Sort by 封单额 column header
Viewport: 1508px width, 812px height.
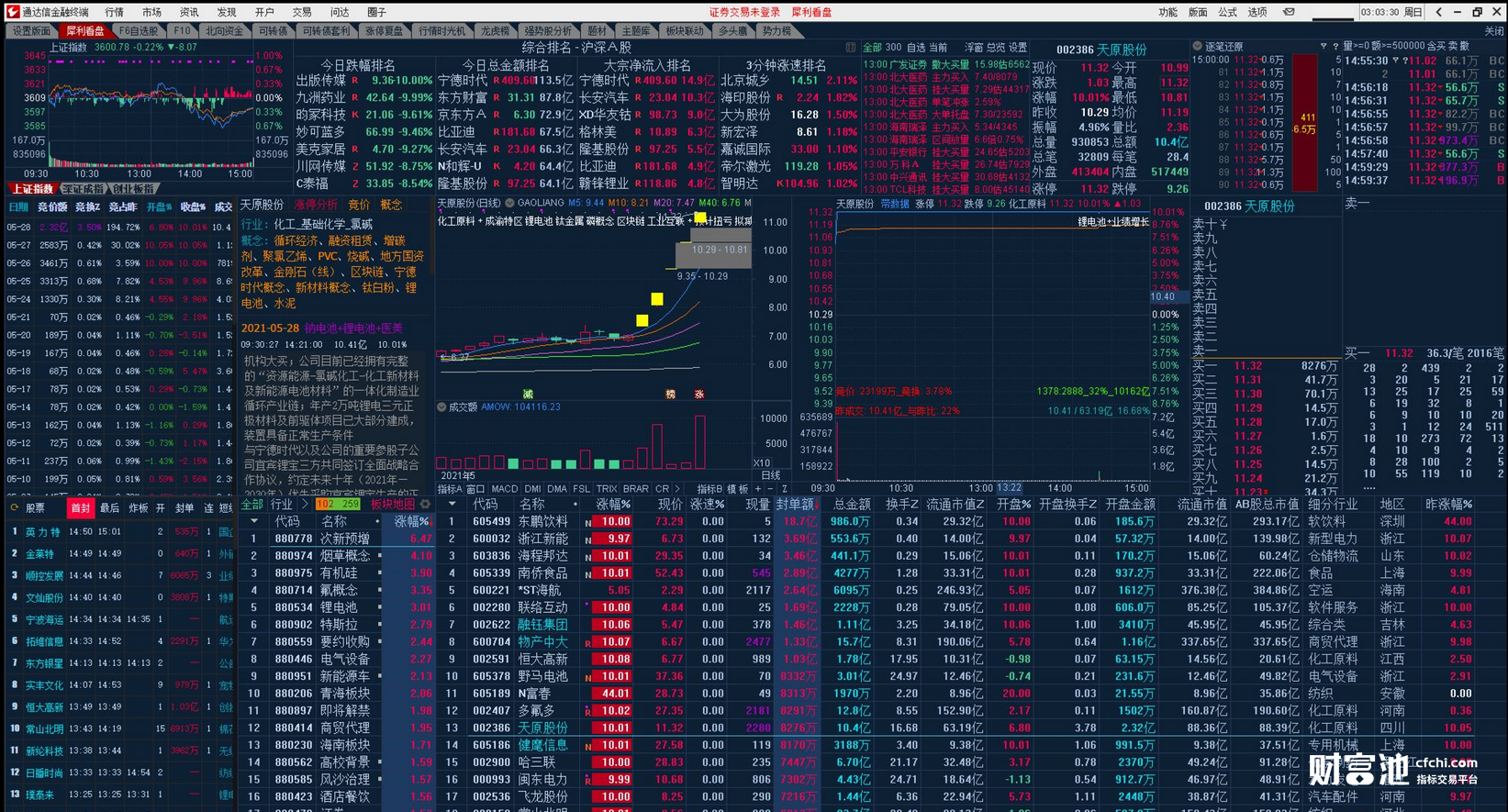796,505
